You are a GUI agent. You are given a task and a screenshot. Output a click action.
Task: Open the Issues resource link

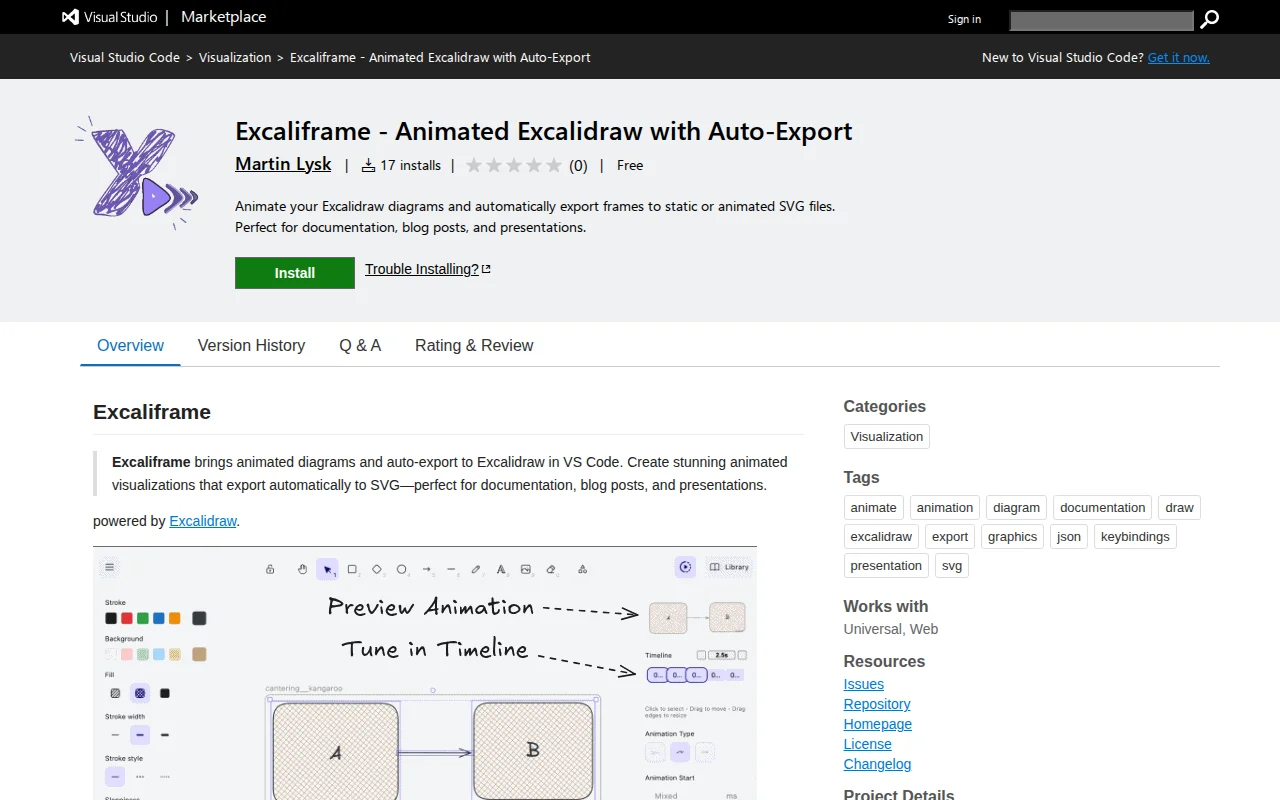pos(864,684)
